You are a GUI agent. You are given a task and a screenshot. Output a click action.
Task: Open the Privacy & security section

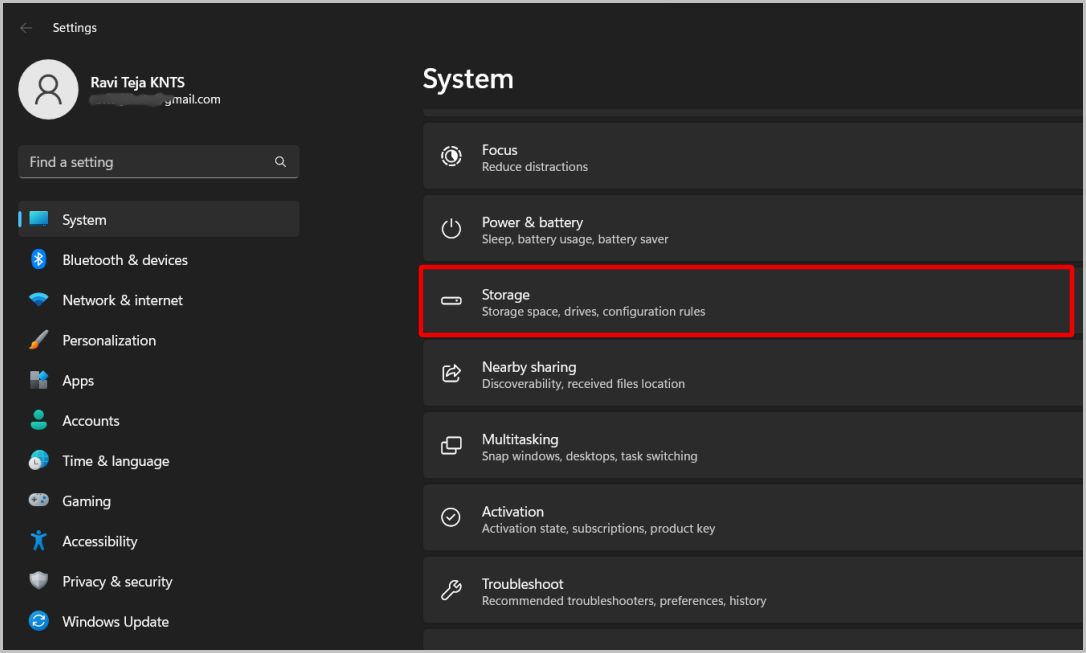[x=117, y=581]
